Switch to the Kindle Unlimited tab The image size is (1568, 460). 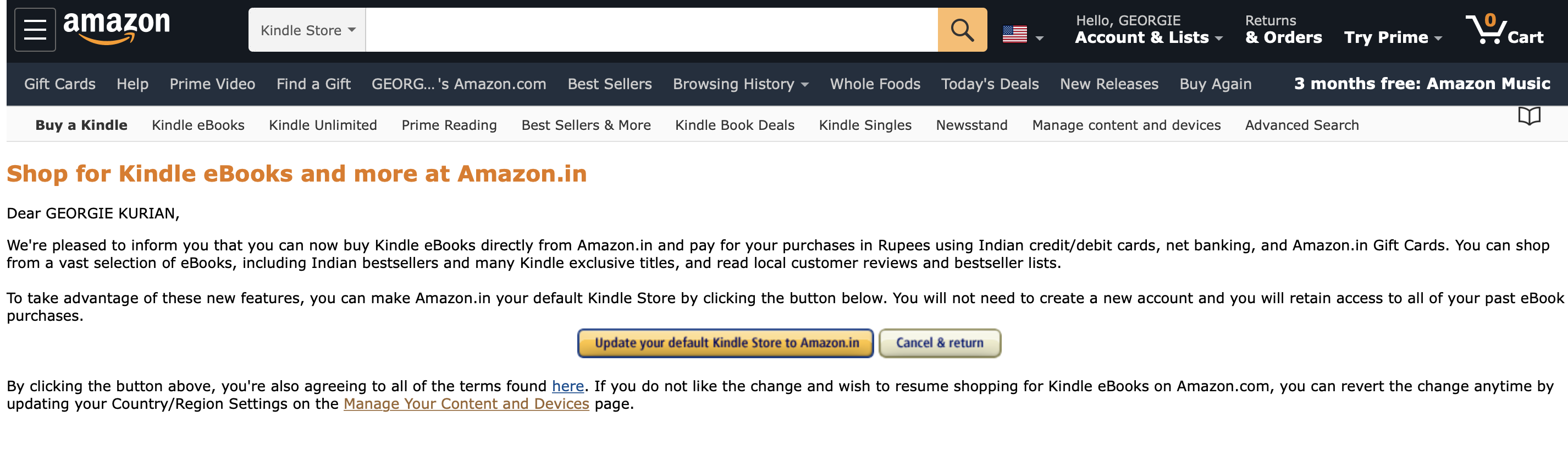323,125
